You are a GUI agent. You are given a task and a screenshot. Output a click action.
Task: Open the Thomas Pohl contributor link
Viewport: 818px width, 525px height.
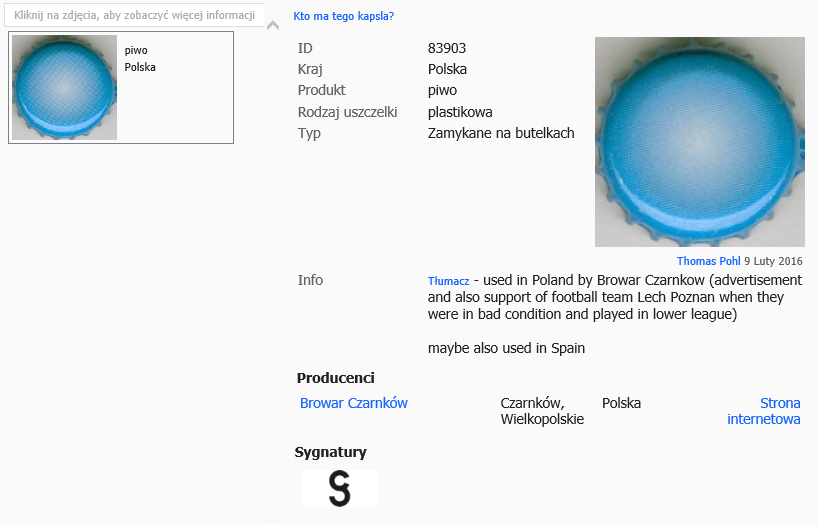(708, 261)
